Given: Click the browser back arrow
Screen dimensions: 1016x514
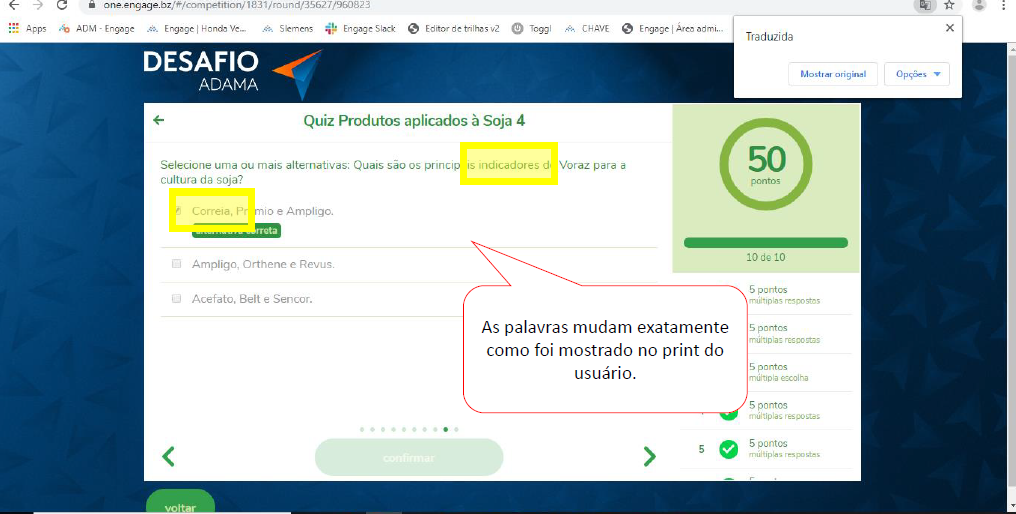Looking at the screenshot, I should coord(13,5).
